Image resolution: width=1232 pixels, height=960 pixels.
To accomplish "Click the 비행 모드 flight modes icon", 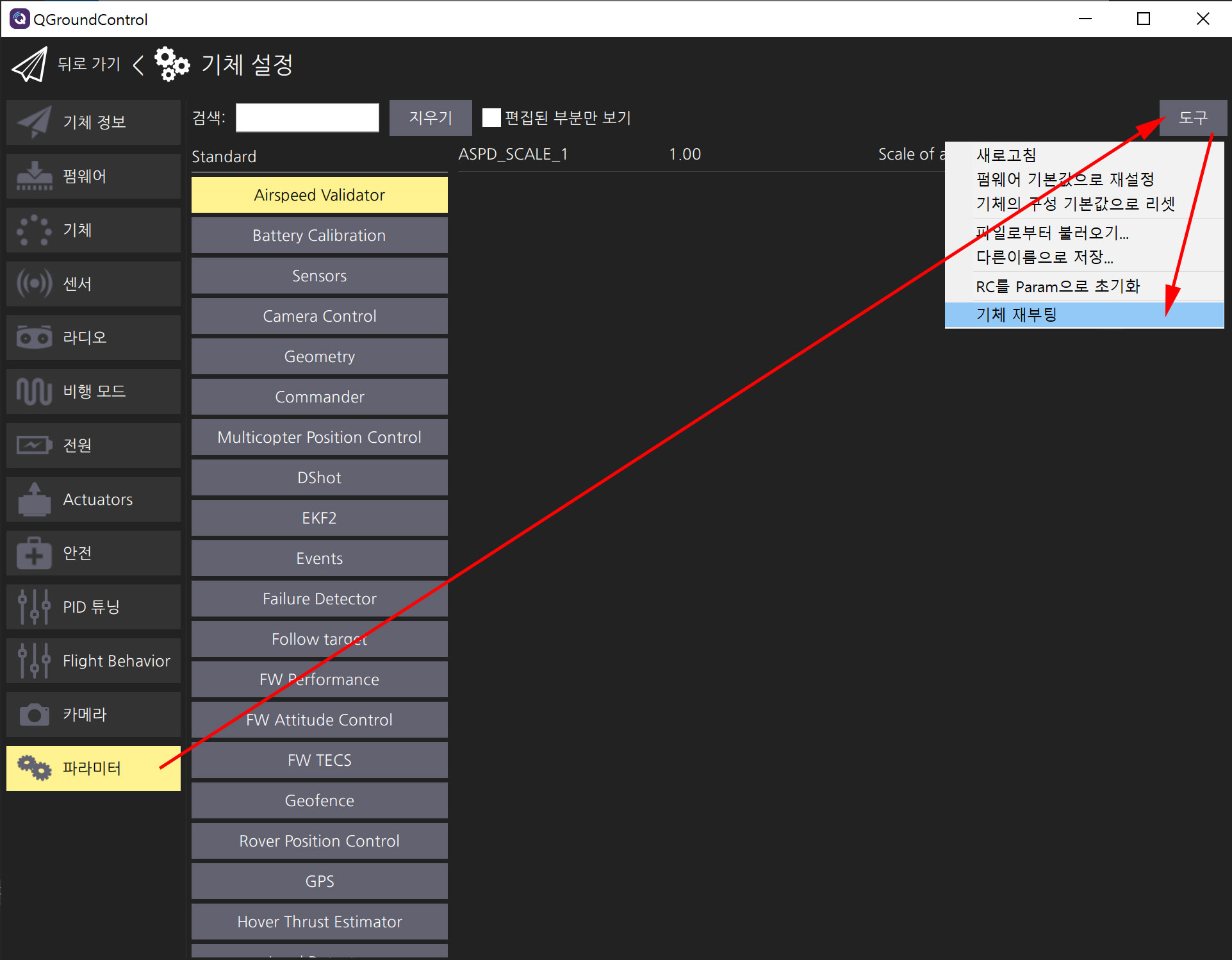I will tap(35, 391).
